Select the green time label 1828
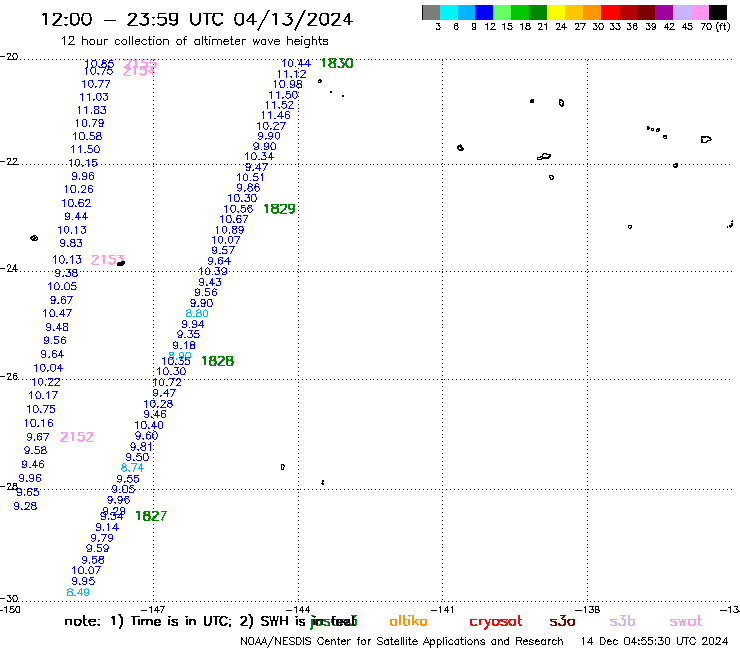Screen dimensions: 740x650 tap(218, 361)
